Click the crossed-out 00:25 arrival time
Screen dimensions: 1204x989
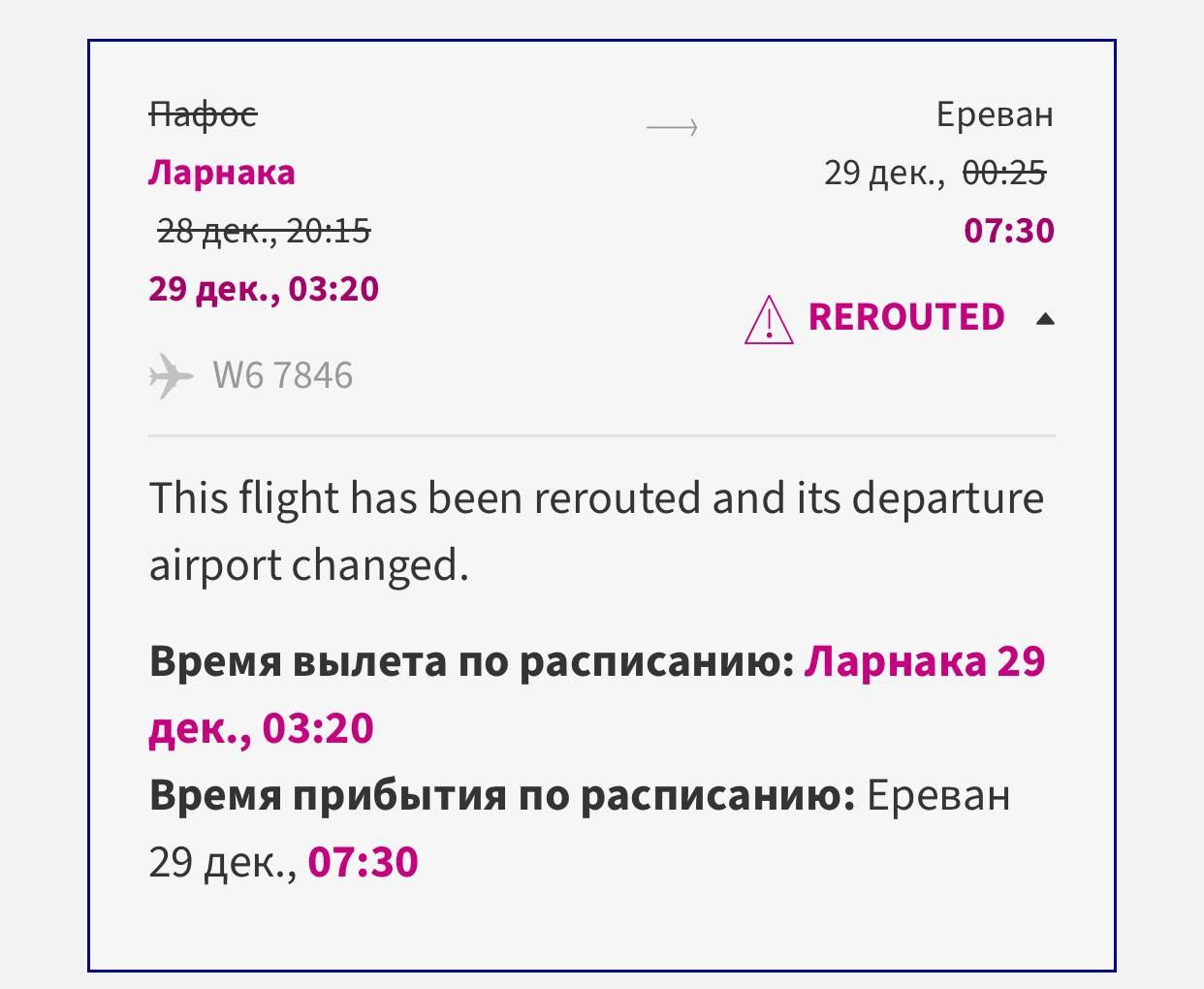1003,174
